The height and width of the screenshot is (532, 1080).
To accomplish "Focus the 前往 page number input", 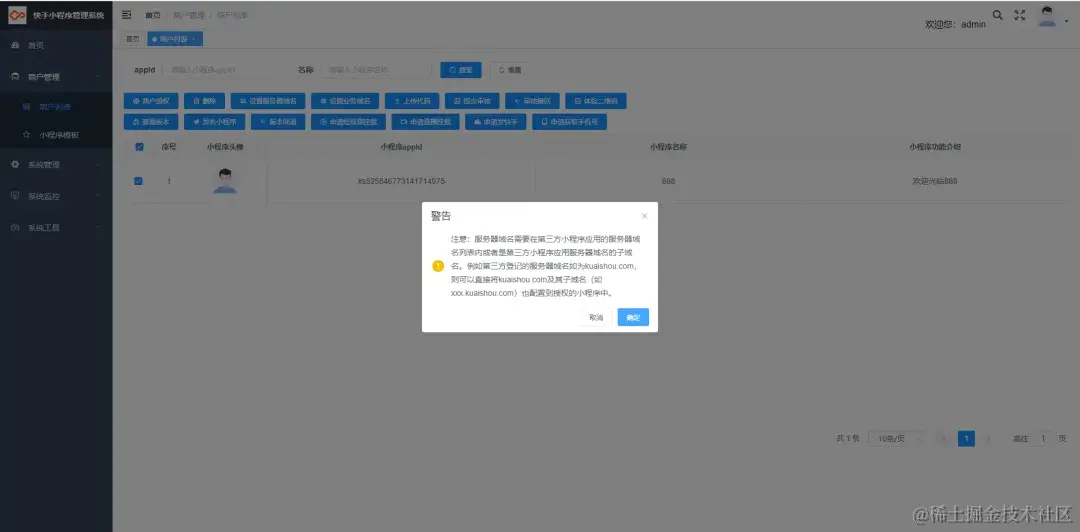I will coord(1043,438).
